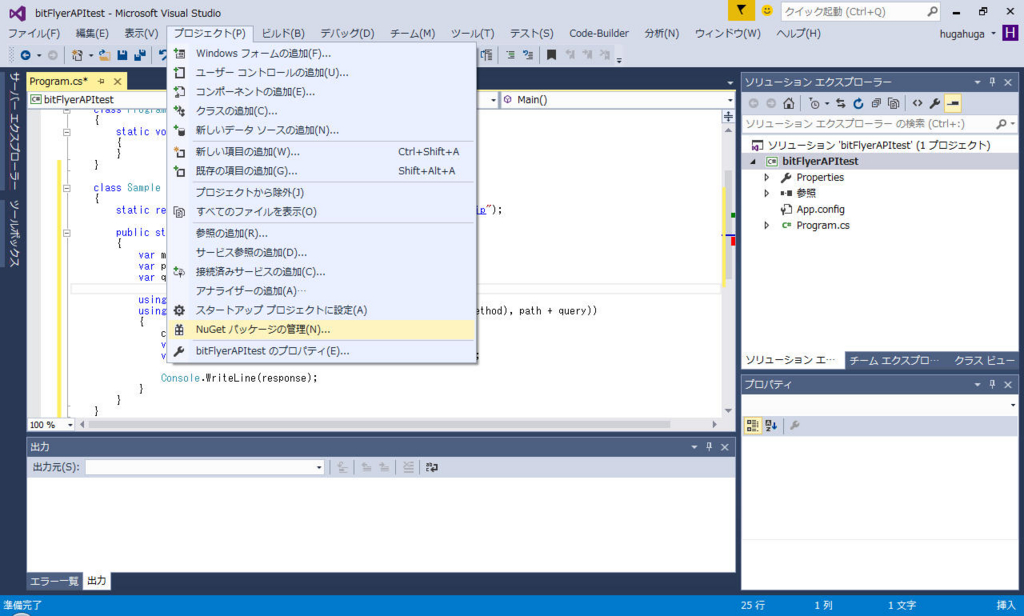Click the Solution Explorer search field
Image resolution: width=1024 pixels, height=616 pixels.
coord(869,124)
